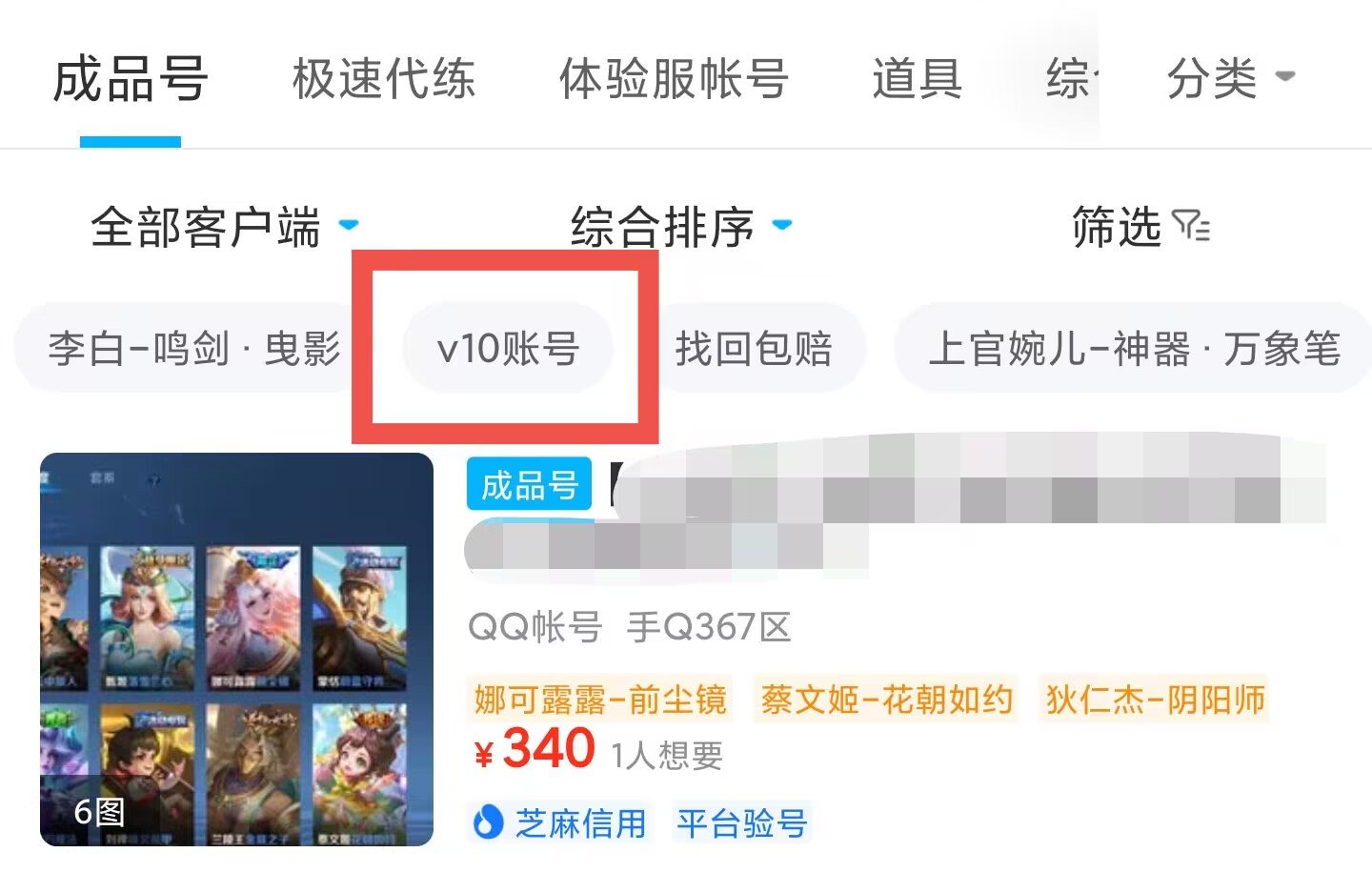Viewport: 1372px width, 893px height.
Task: Expand the 分类 dropdown
Action: coord(1231,78)
